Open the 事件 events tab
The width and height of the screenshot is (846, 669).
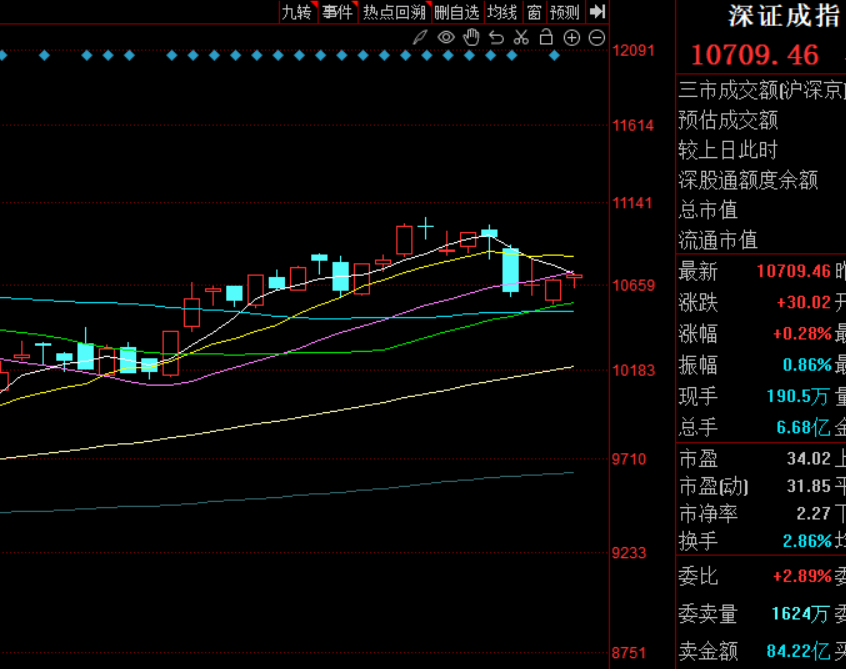[x=337, y=12]
